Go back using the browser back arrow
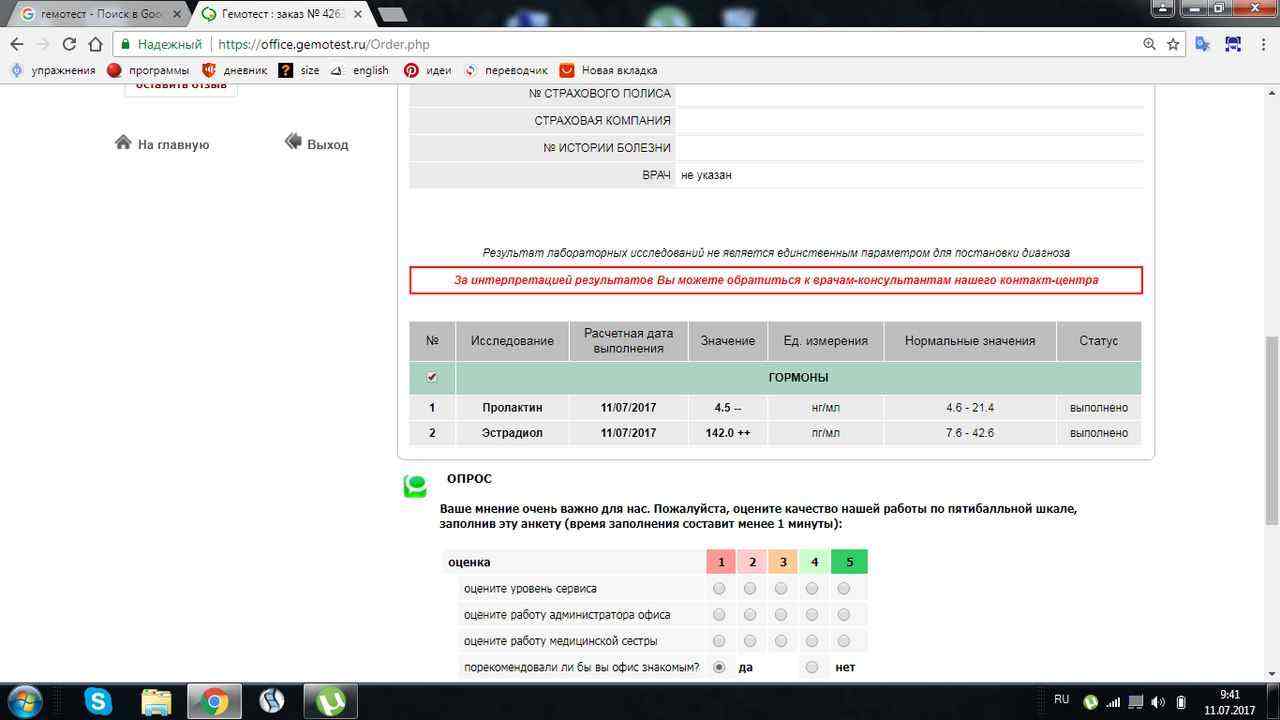1280x720 pixels. 17,44
